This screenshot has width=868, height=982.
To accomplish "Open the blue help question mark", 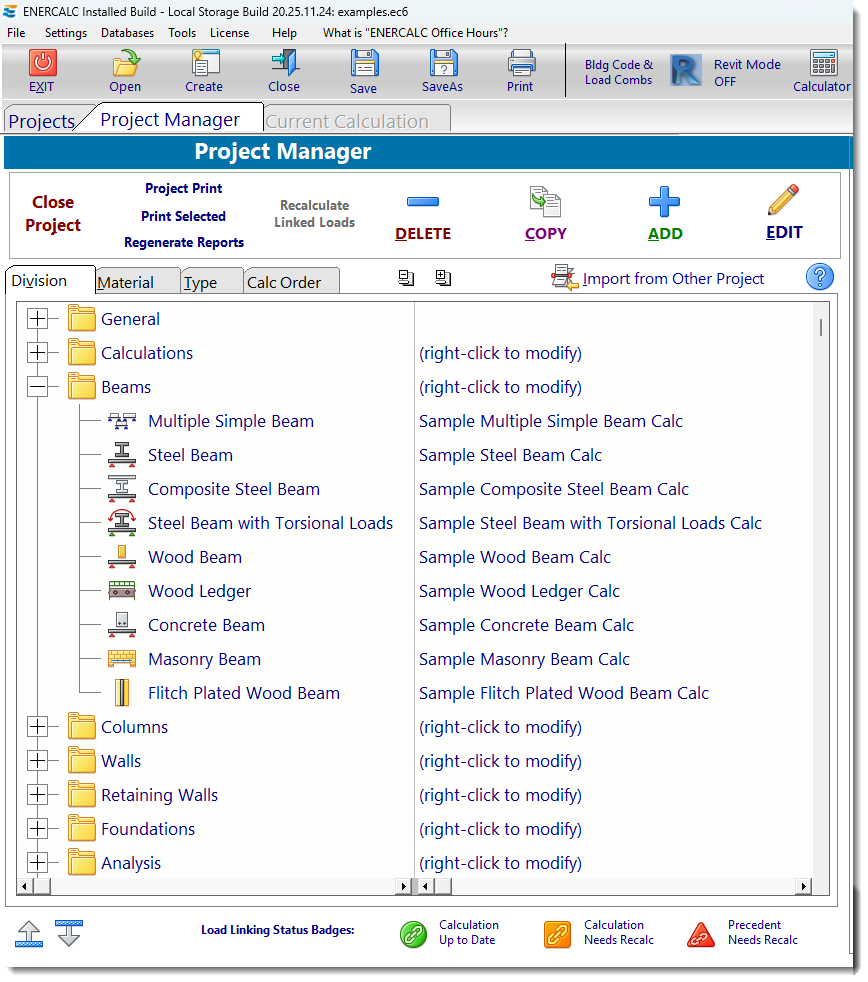I will tap(819, 277).
